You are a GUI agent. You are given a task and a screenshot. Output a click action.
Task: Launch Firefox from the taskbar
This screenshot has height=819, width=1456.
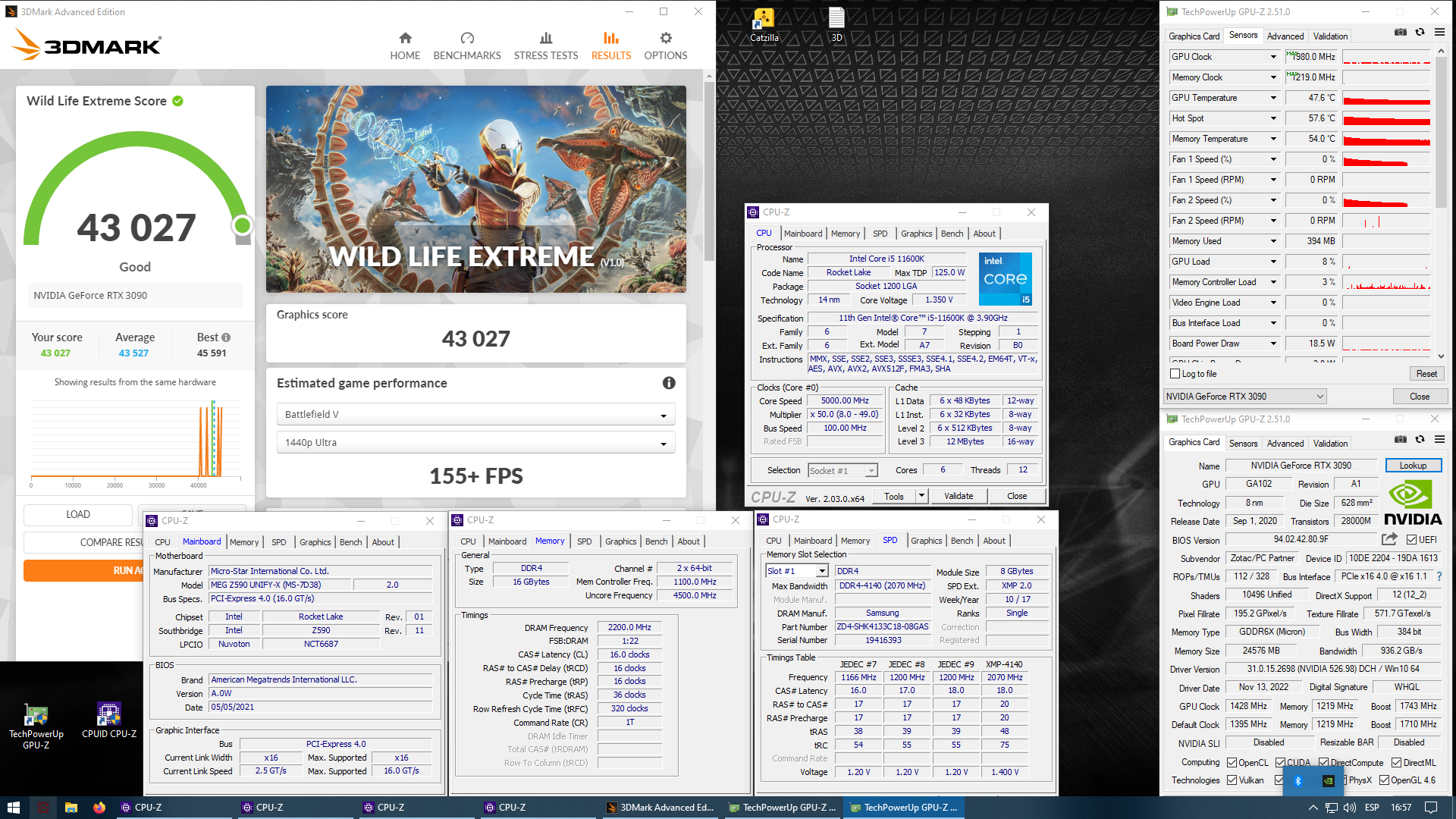click(x=99, y=808)
